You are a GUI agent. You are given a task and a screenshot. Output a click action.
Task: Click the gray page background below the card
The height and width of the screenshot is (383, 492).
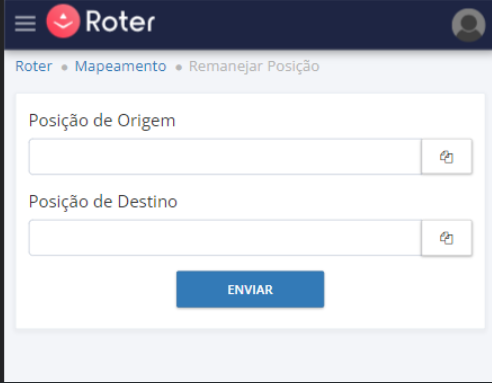[247, 355]
